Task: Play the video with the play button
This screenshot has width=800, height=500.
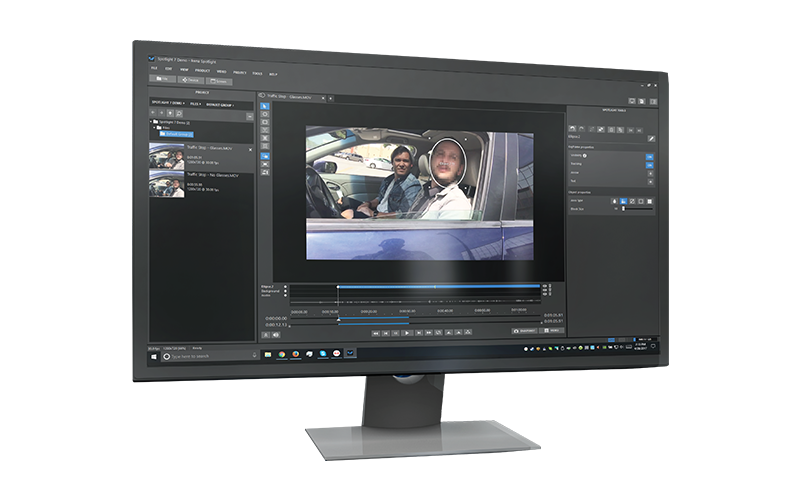Action: pos(407,333)
